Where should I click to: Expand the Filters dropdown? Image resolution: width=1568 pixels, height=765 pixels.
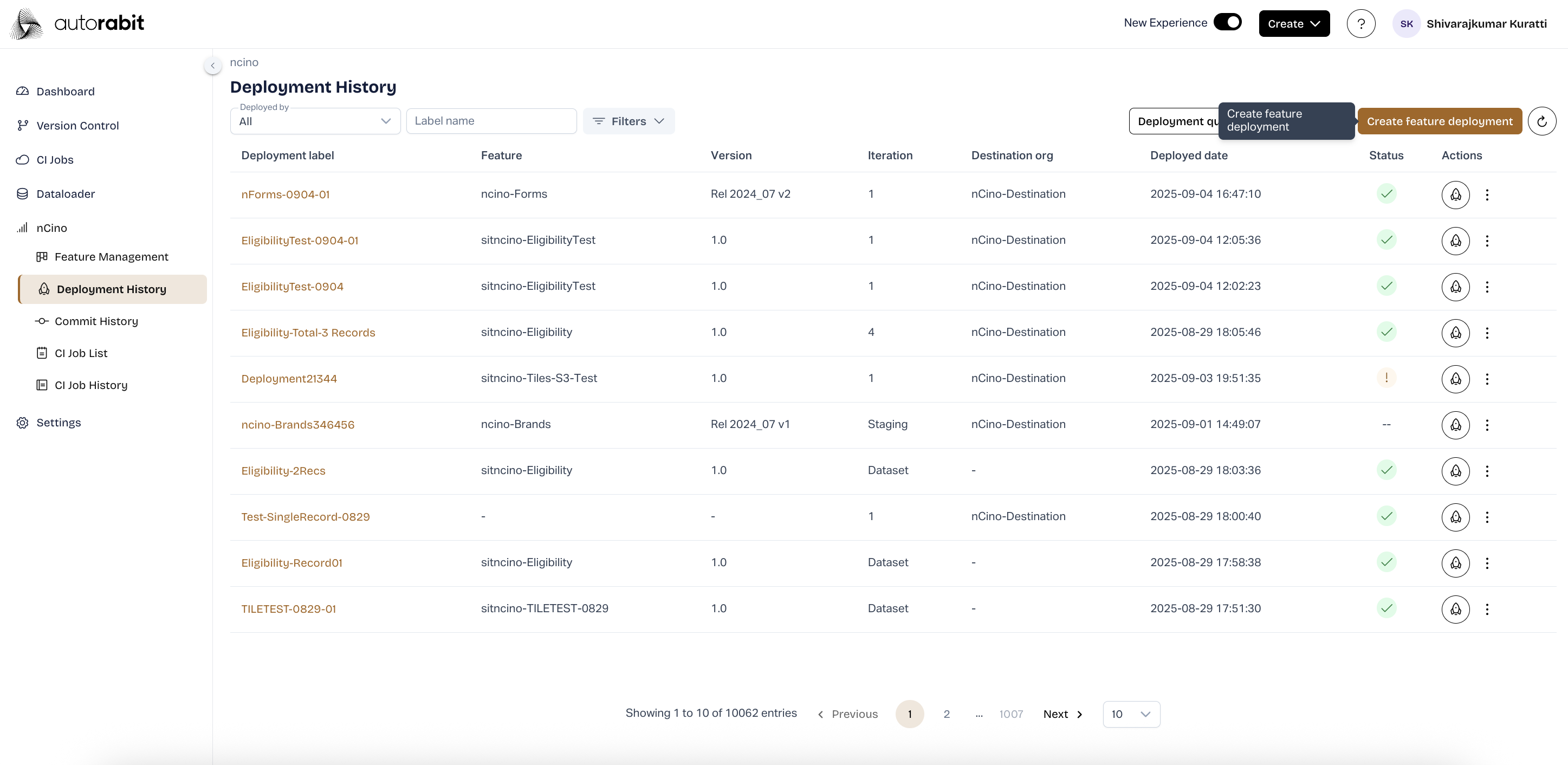click(628, 121)
